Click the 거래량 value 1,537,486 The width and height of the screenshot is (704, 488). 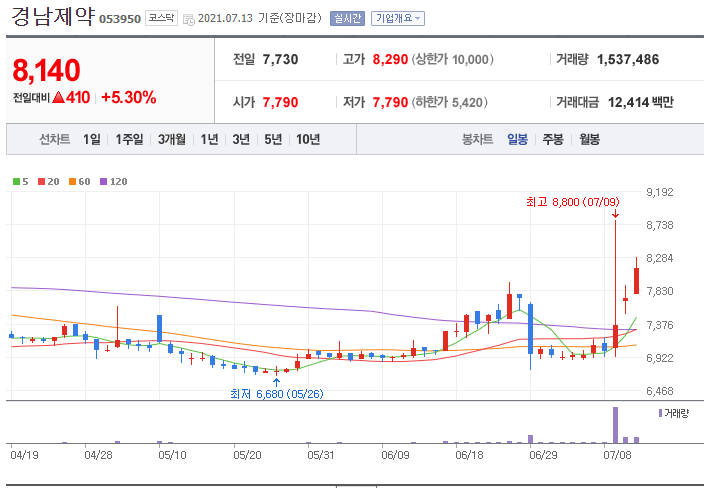(628, 59)
